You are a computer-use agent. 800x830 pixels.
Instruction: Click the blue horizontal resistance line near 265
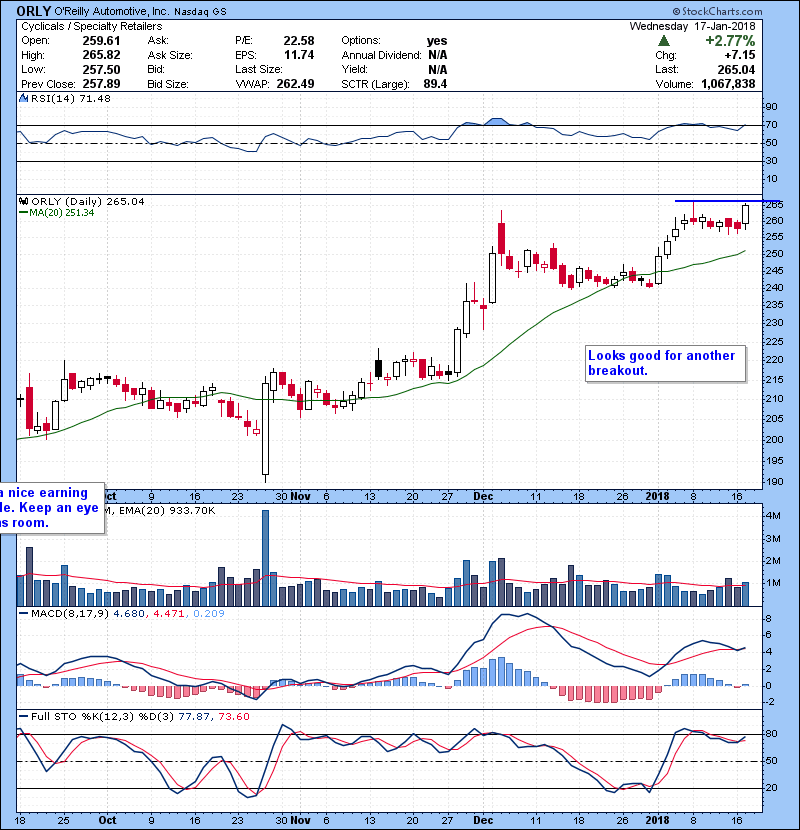(x=726, y=201)
